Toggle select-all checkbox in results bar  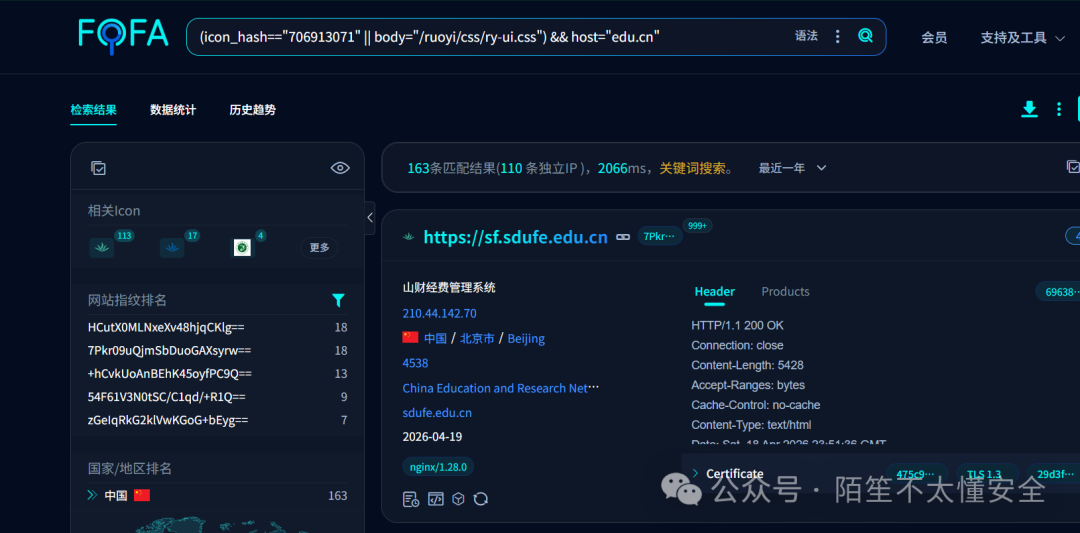click(x=1072, y=167)
